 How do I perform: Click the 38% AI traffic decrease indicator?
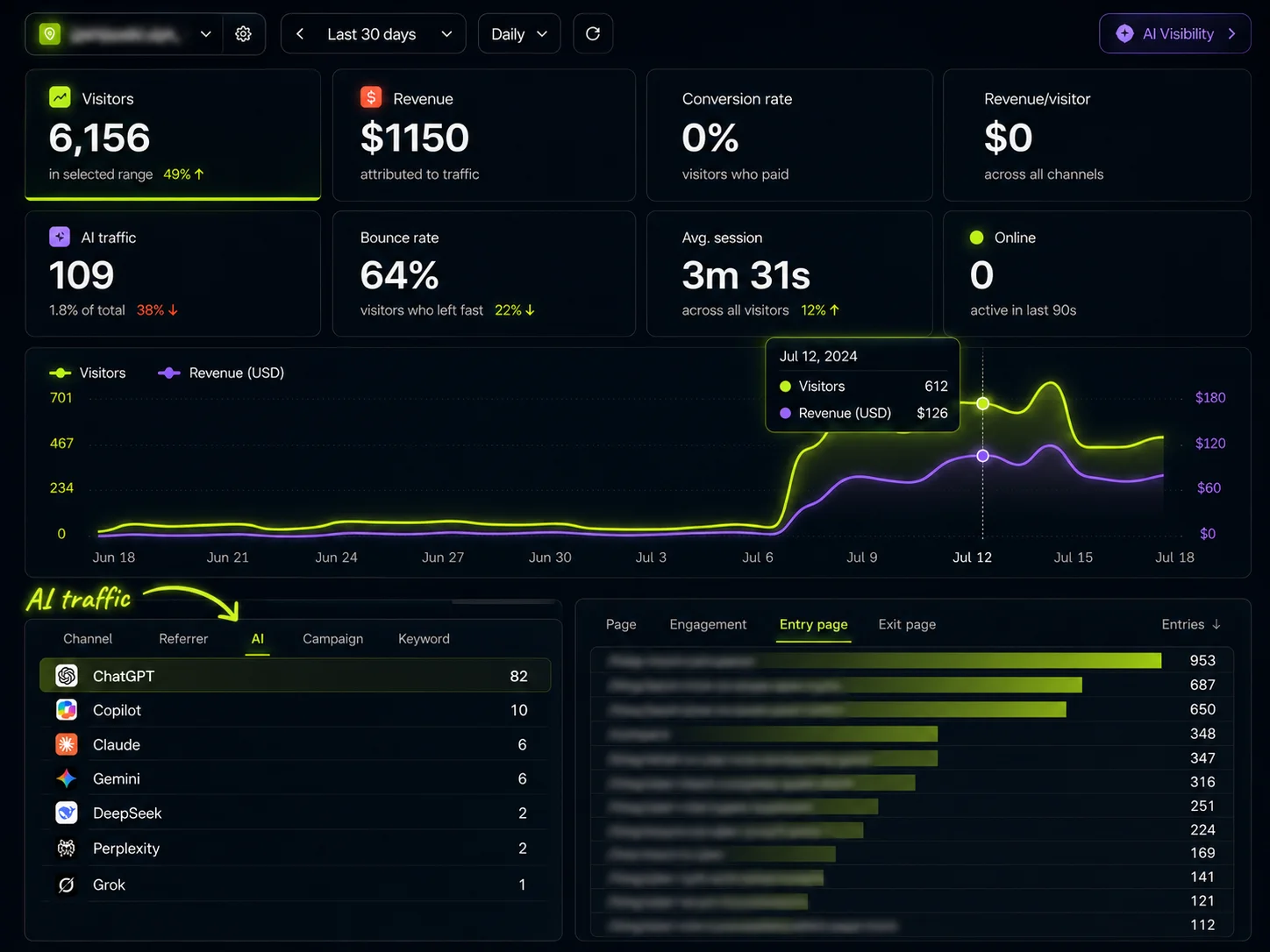pyautogui.click(x=157, y=310)
